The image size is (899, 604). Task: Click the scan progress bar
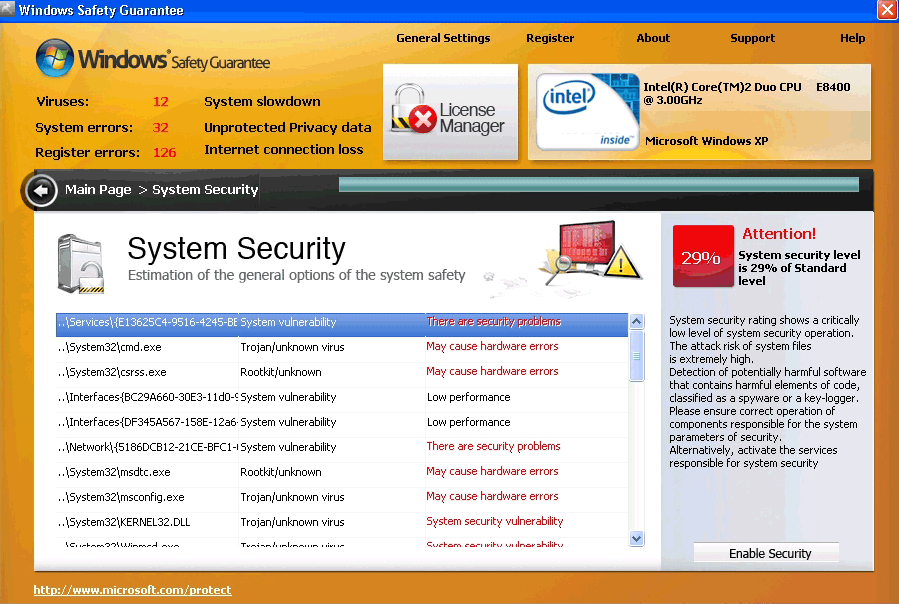[598, 184]
